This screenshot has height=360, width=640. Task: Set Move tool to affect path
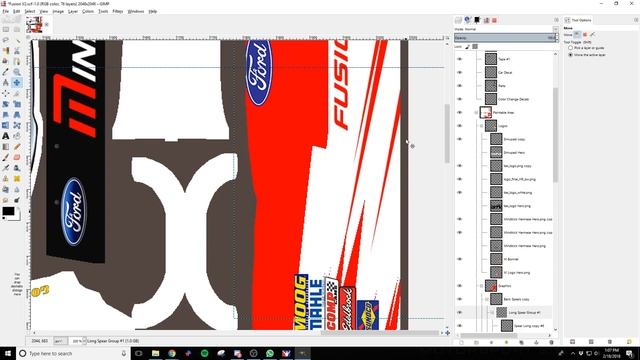[592, 35]
